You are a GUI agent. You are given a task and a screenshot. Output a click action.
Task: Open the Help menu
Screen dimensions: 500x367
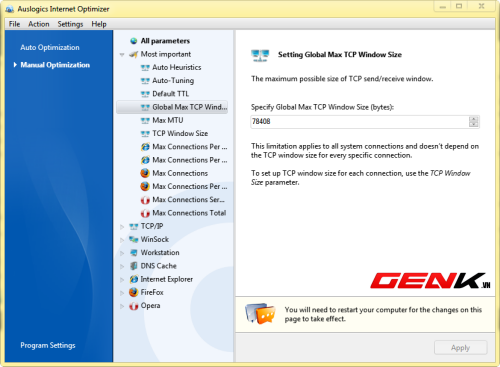pyautogui.click(x=99, y=24)
